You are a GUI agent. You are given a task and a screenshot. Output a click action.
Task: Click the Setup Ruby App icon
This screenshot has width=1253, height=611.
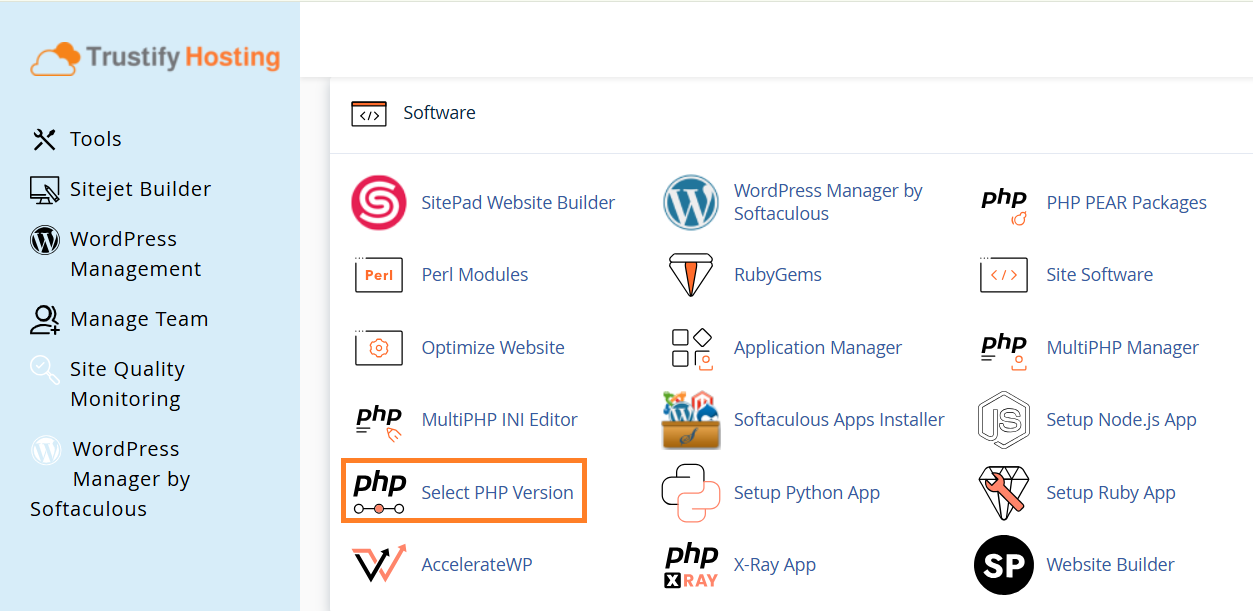(x=1004, y=493)
